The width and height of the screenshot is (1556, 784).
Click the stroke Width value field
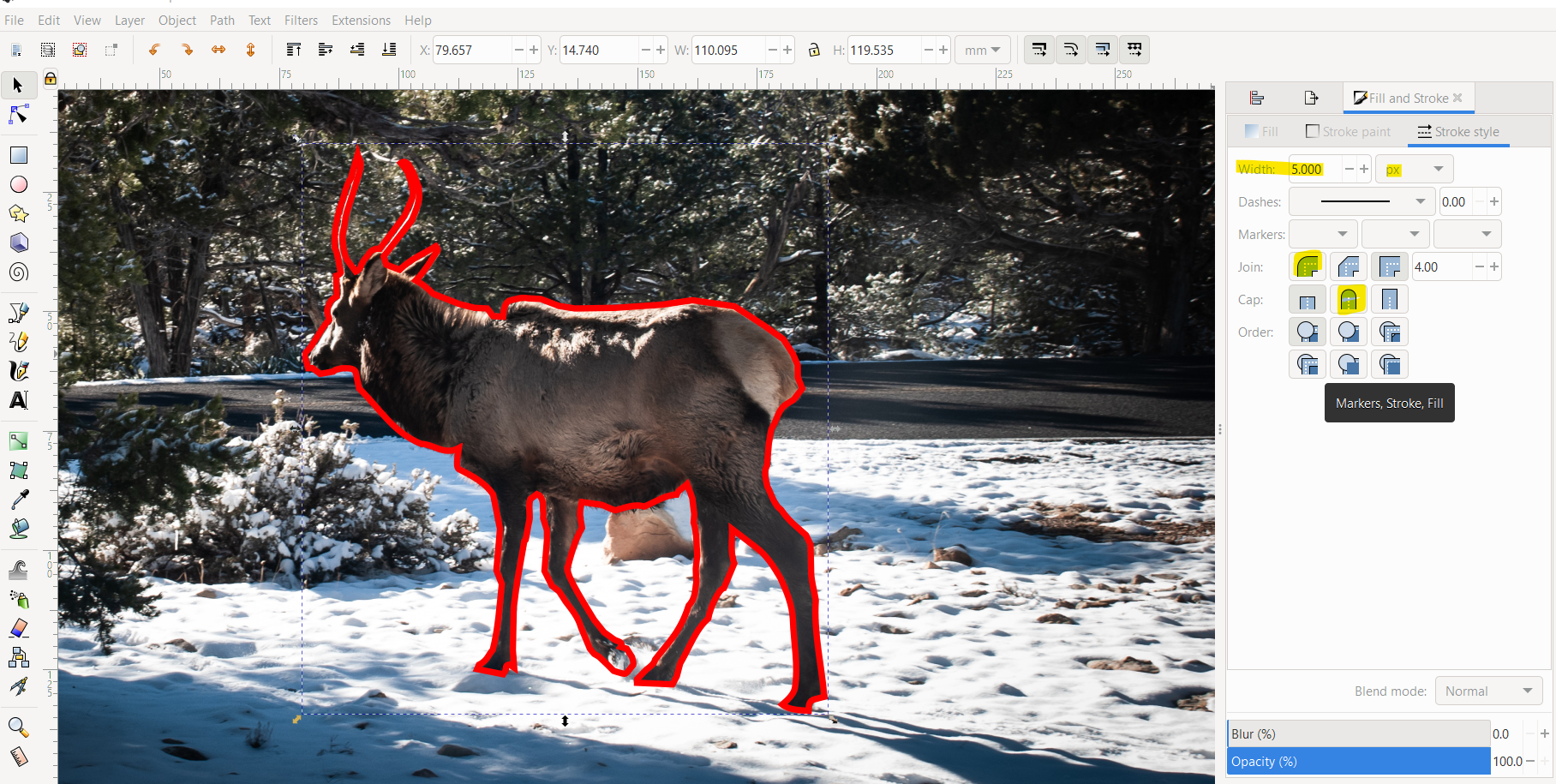[x=1314, y=169]
